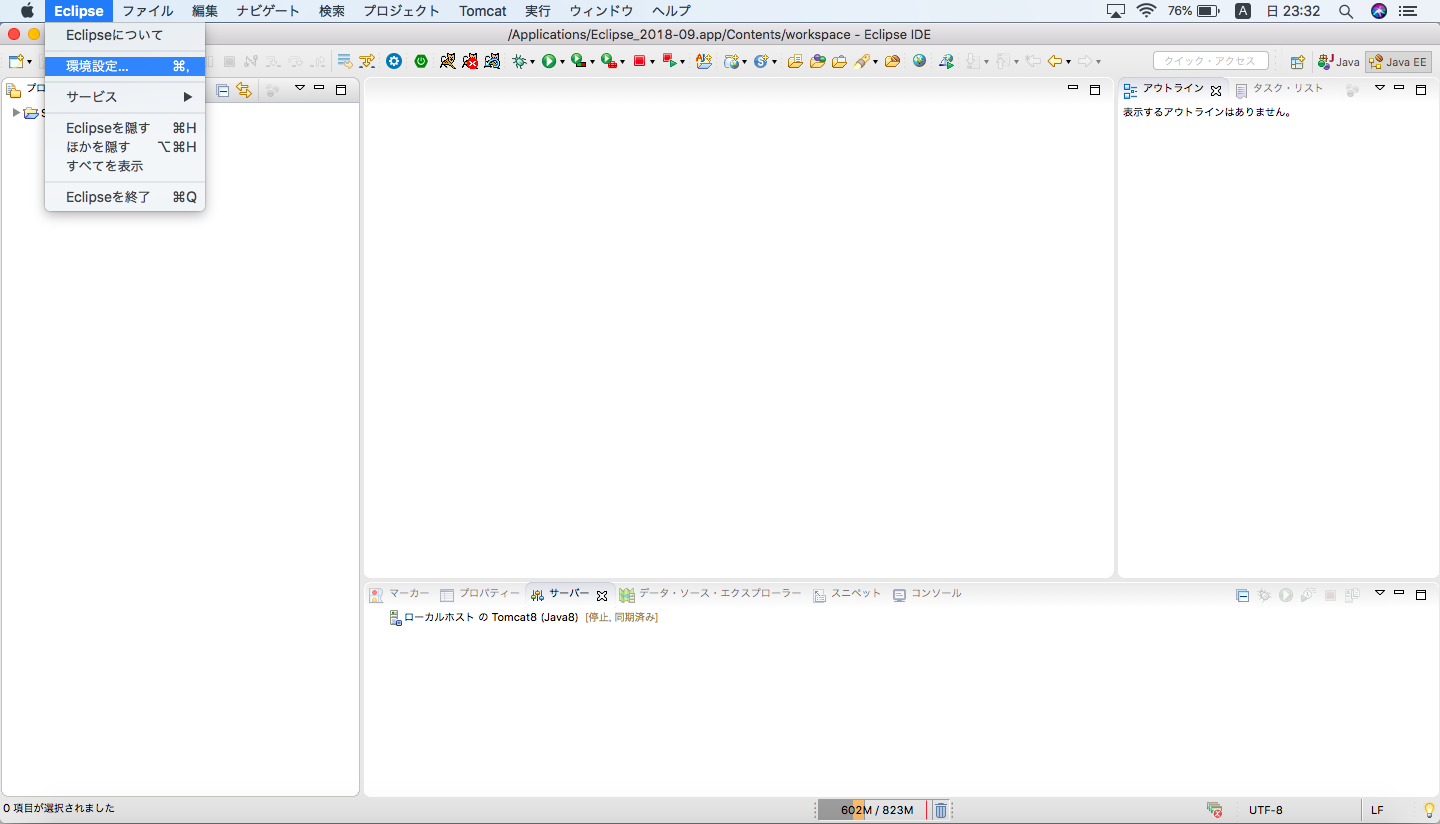Open the Wi-Fi menu bar icon
This screenshot has height=824, width=1440.
click(x=1146, y=11)
